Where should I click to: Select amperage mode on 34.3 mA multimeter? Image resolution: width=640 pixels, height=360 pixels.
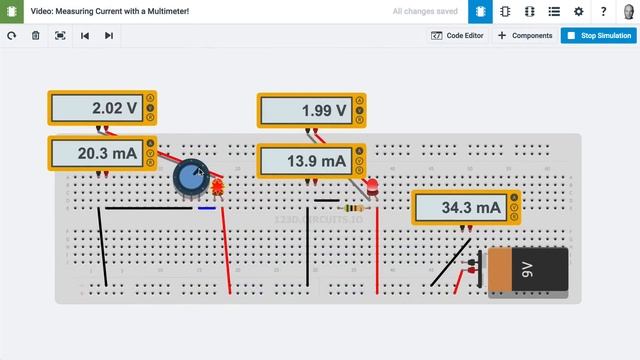(x=514, y=198)
